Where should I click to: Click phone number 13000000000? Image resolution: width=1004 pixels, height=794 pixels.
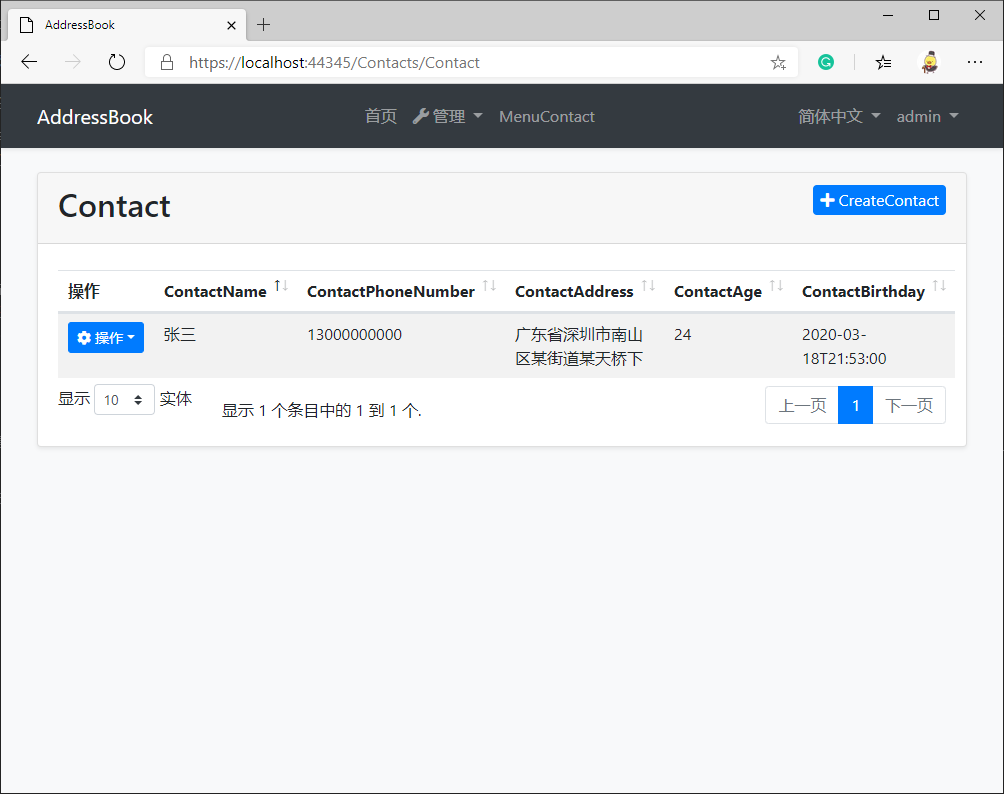pyautogui.click(x=355, y=335)
